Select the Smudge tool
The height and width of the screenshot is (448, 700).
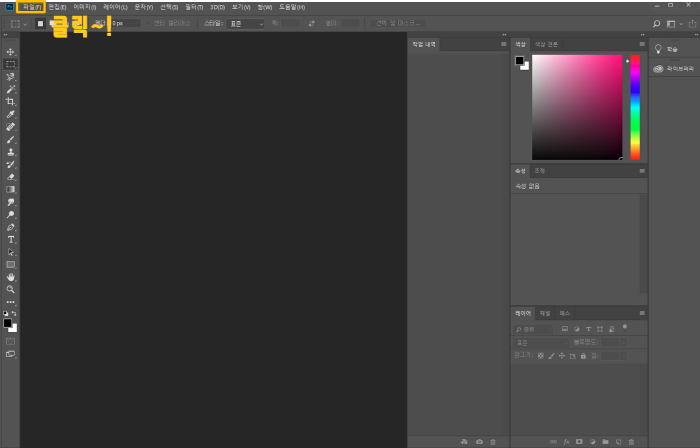pyautogui.click(x=10, y=202)
